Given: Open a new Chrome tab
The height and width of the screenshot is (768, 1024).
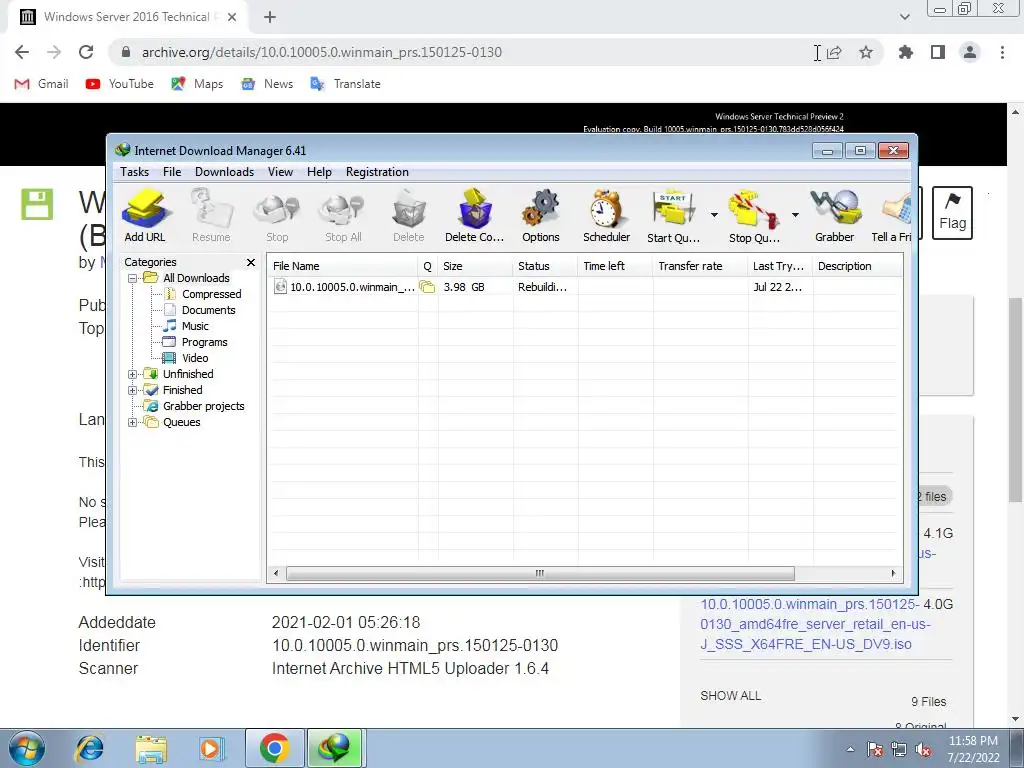Looking at the screenshot, I should tap(270, 17).
